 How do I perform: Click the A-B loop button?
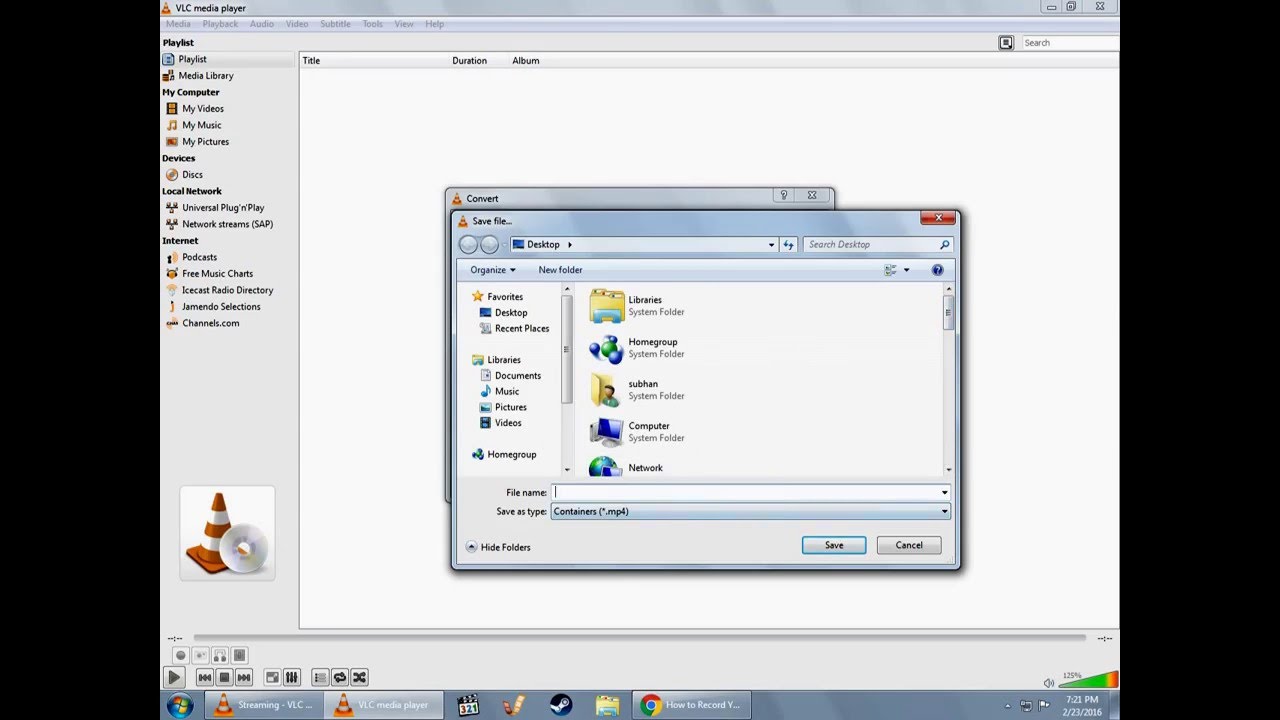click(x=220, y=656)
